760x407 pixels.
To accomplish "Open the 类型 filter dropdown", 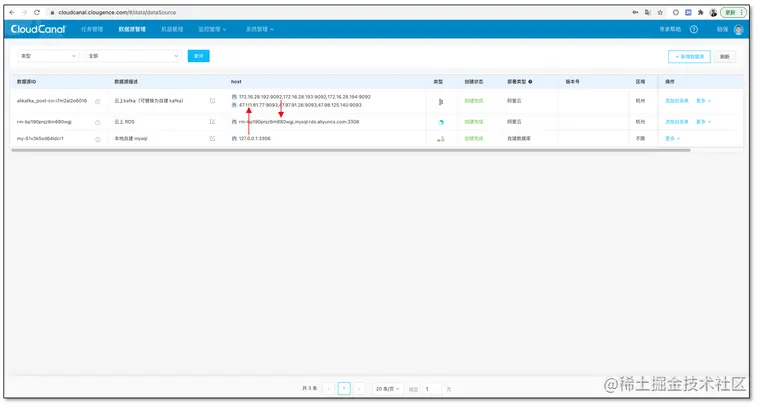I will 48,56.
